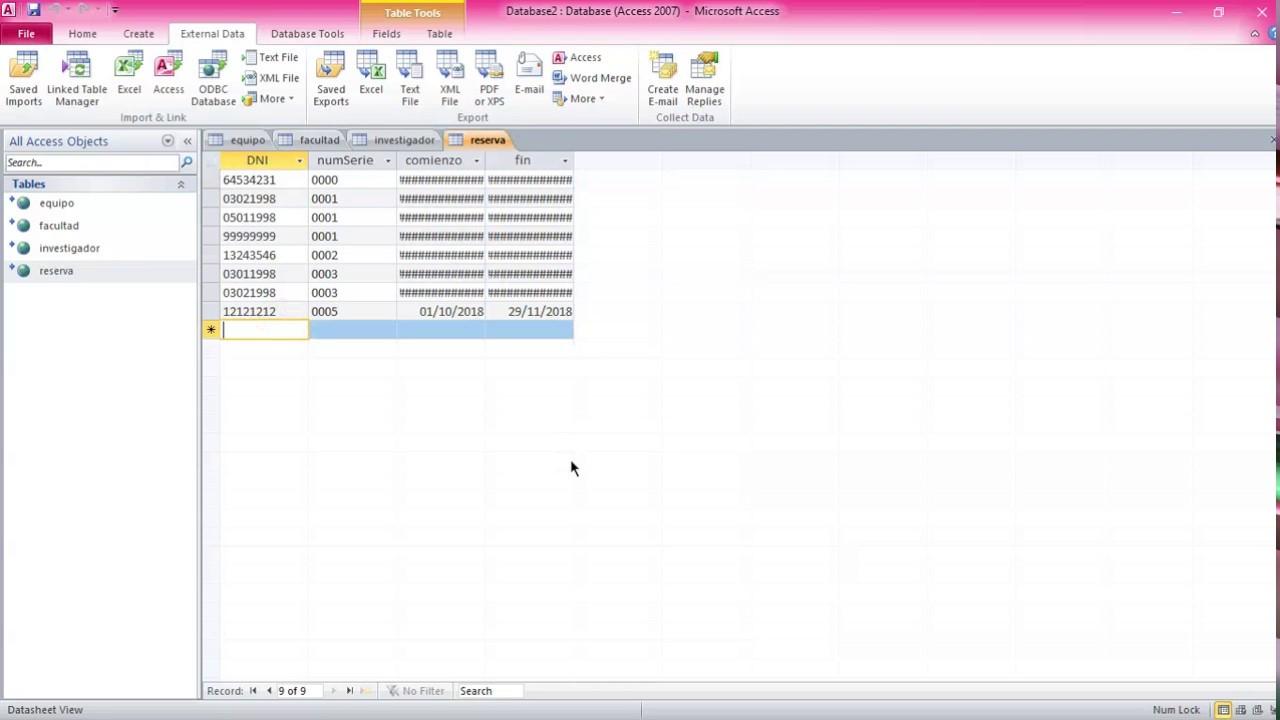Viewport: 1280px width, 720px height.
Task: Open the Linked Table Manager
Action: pyautogui.click(x=77, y=79)
